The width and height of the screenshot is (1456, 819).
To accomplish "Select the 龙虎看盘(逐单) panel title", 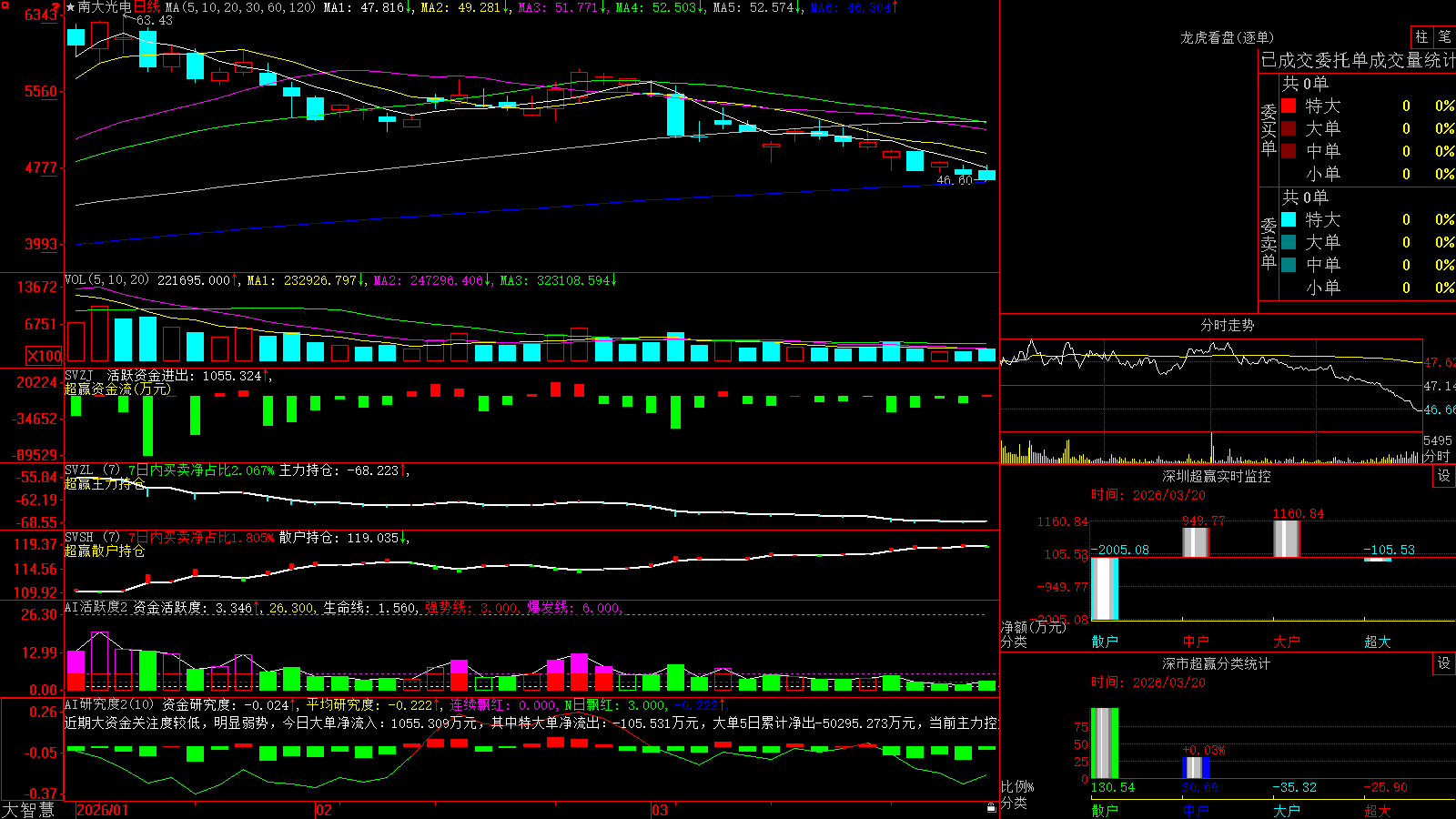I will click(x=1227, y=37).
